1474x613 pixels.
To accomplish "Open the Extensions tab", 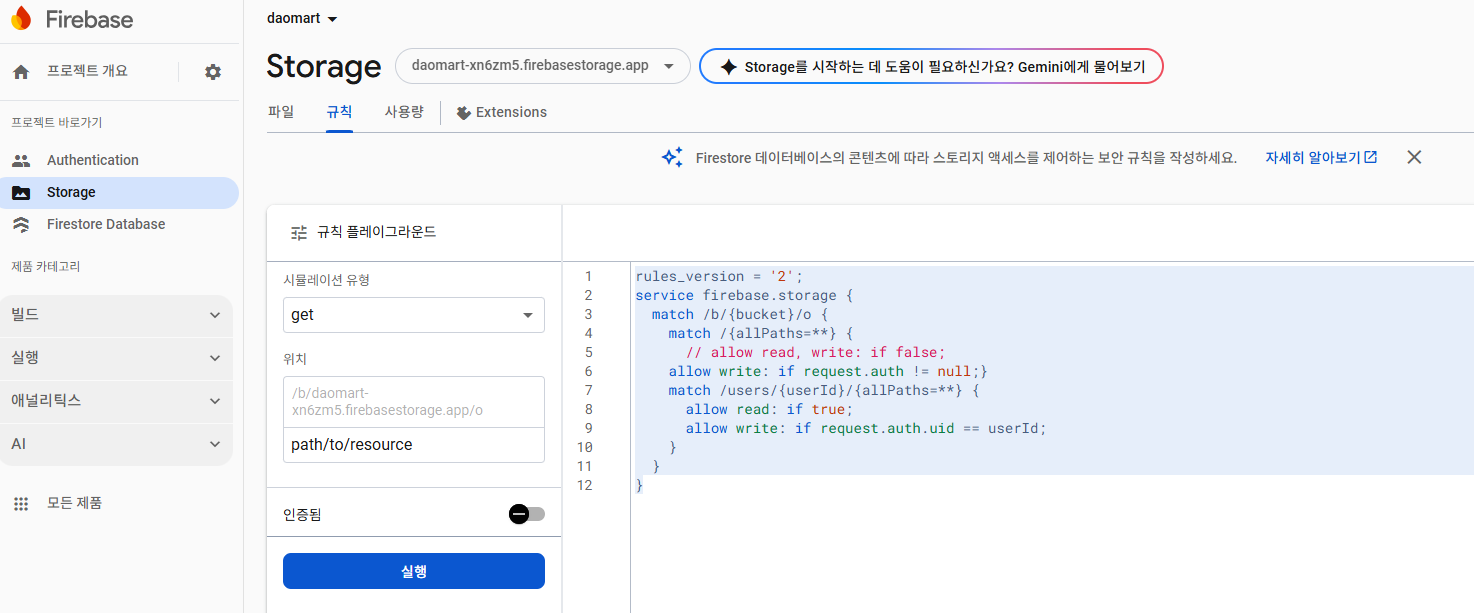I will 501,112.
